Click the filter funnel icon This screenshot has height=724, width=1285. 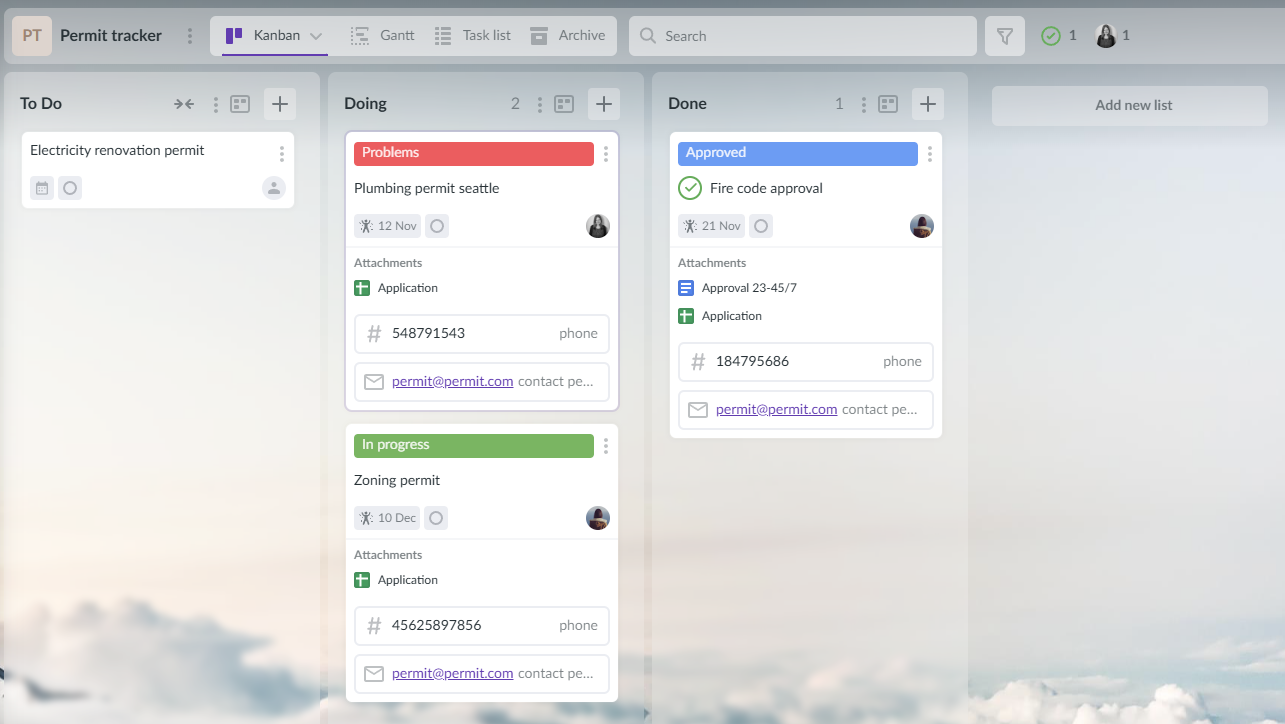pyautogui.click(x=1005, y=36)
